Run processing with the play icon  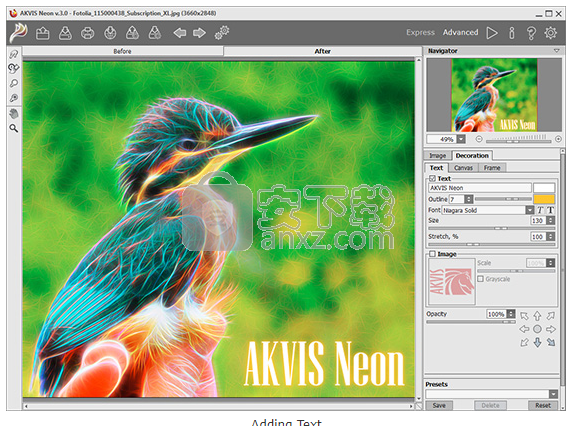[x=492, y=33]
